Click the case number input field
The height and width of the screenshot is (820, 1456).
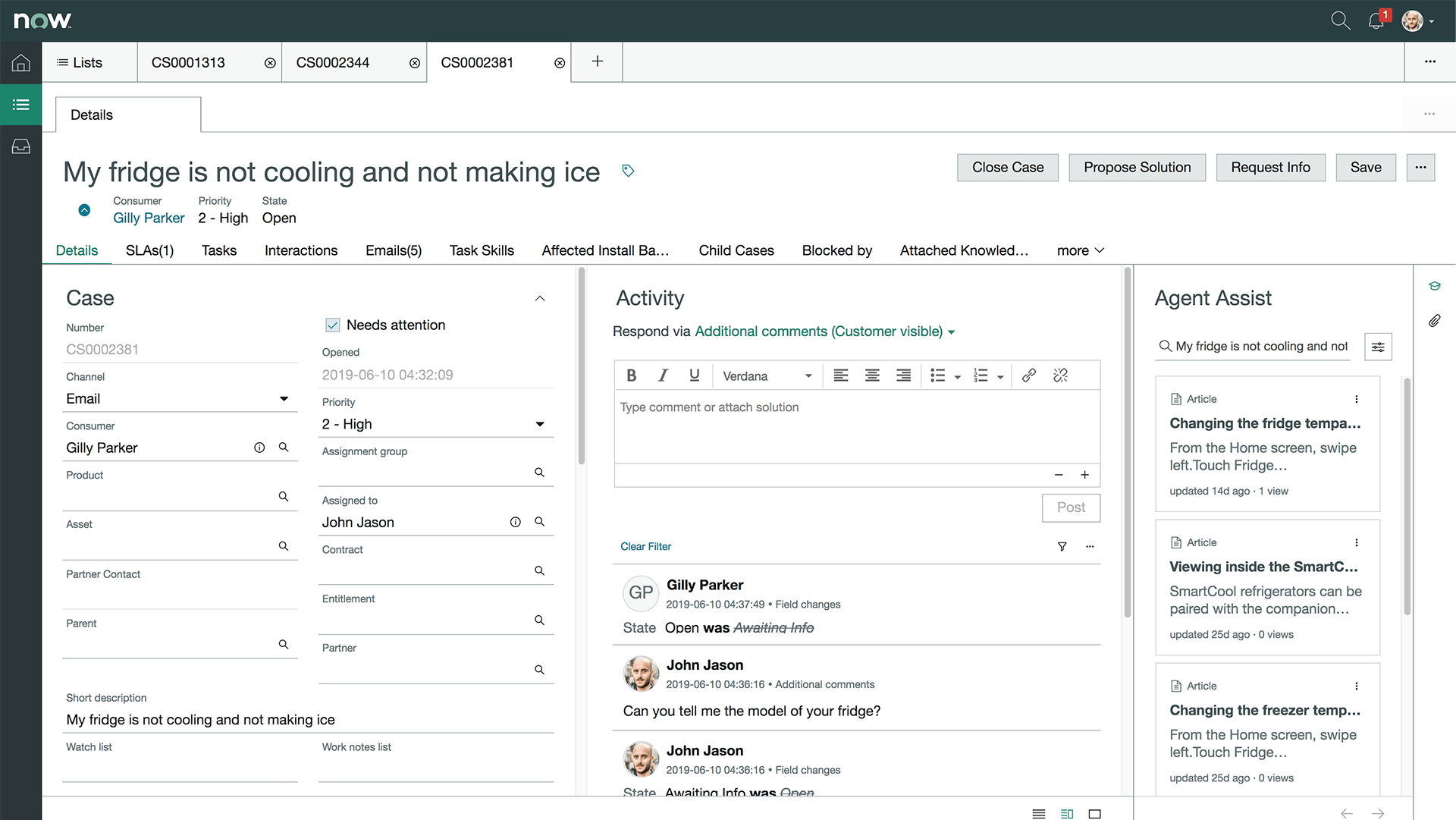(178, 349)
